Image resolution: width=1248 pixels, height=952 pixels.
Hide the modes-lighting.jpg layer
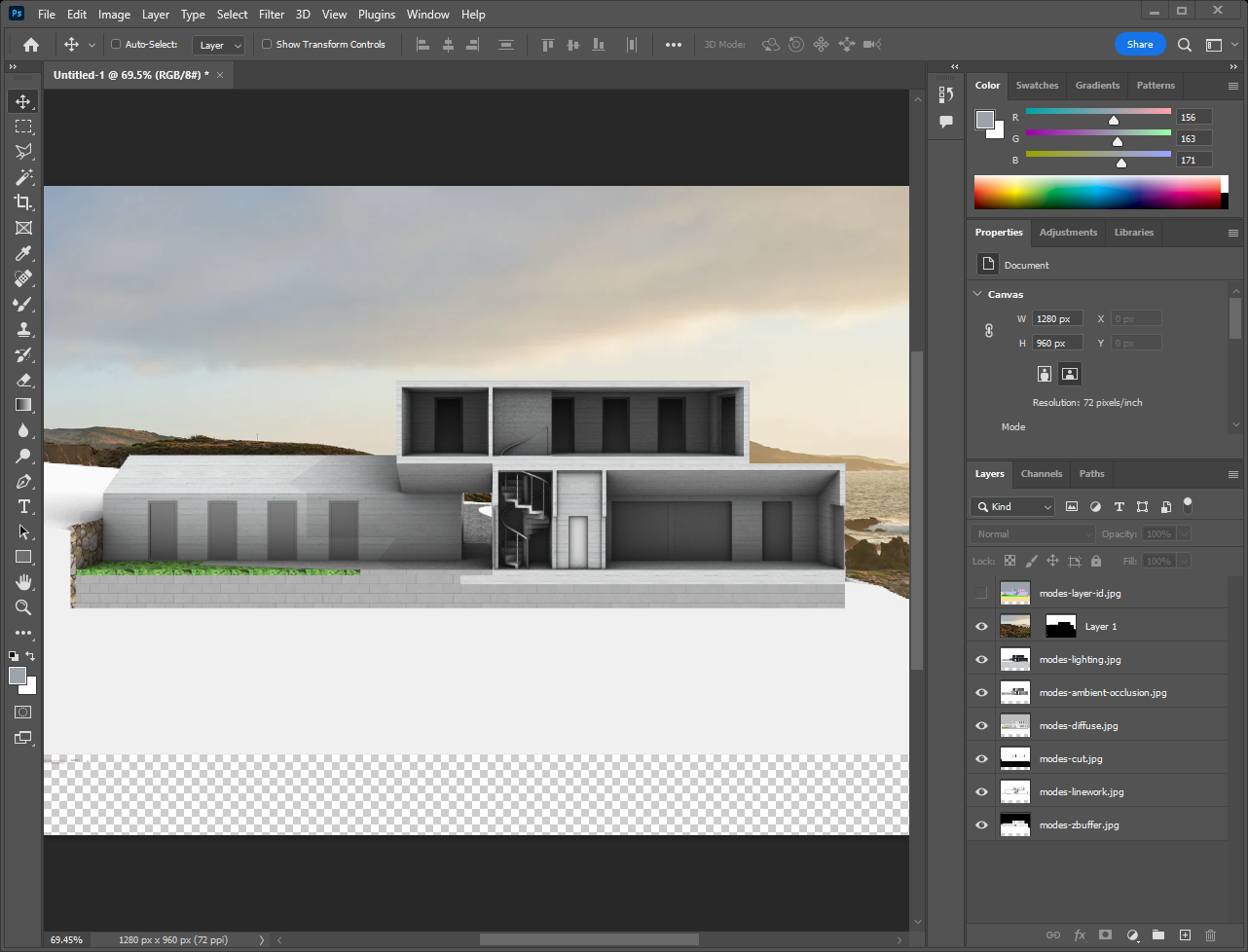tap(981, 660)
